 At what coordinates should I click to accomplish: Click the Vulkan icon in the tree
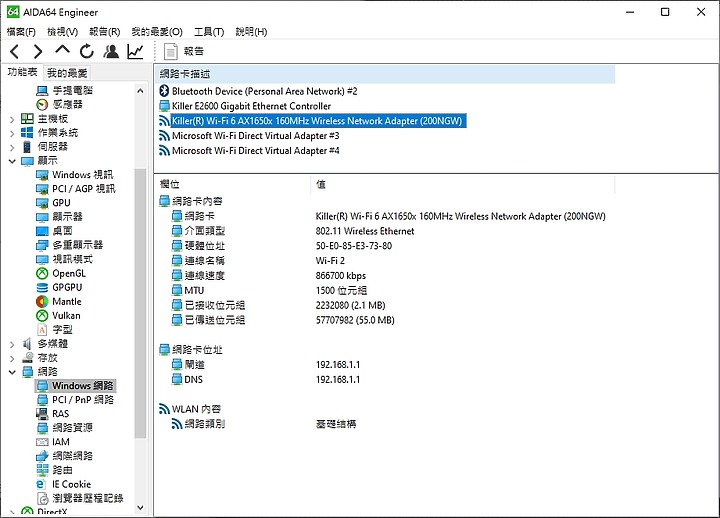coord(42,315)
